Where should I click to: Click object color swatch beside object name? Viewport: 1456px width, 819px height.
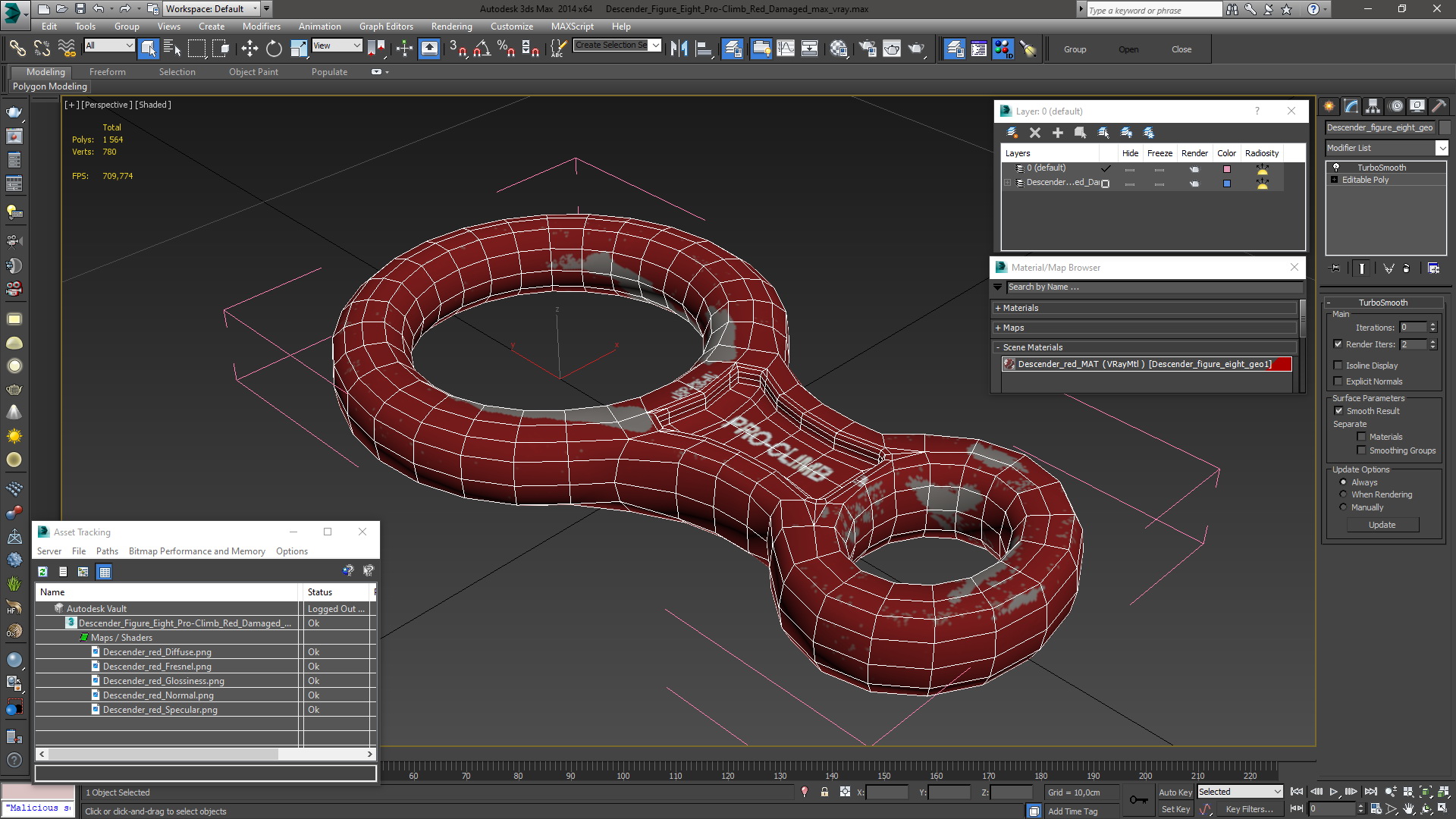pos(1444,127)
